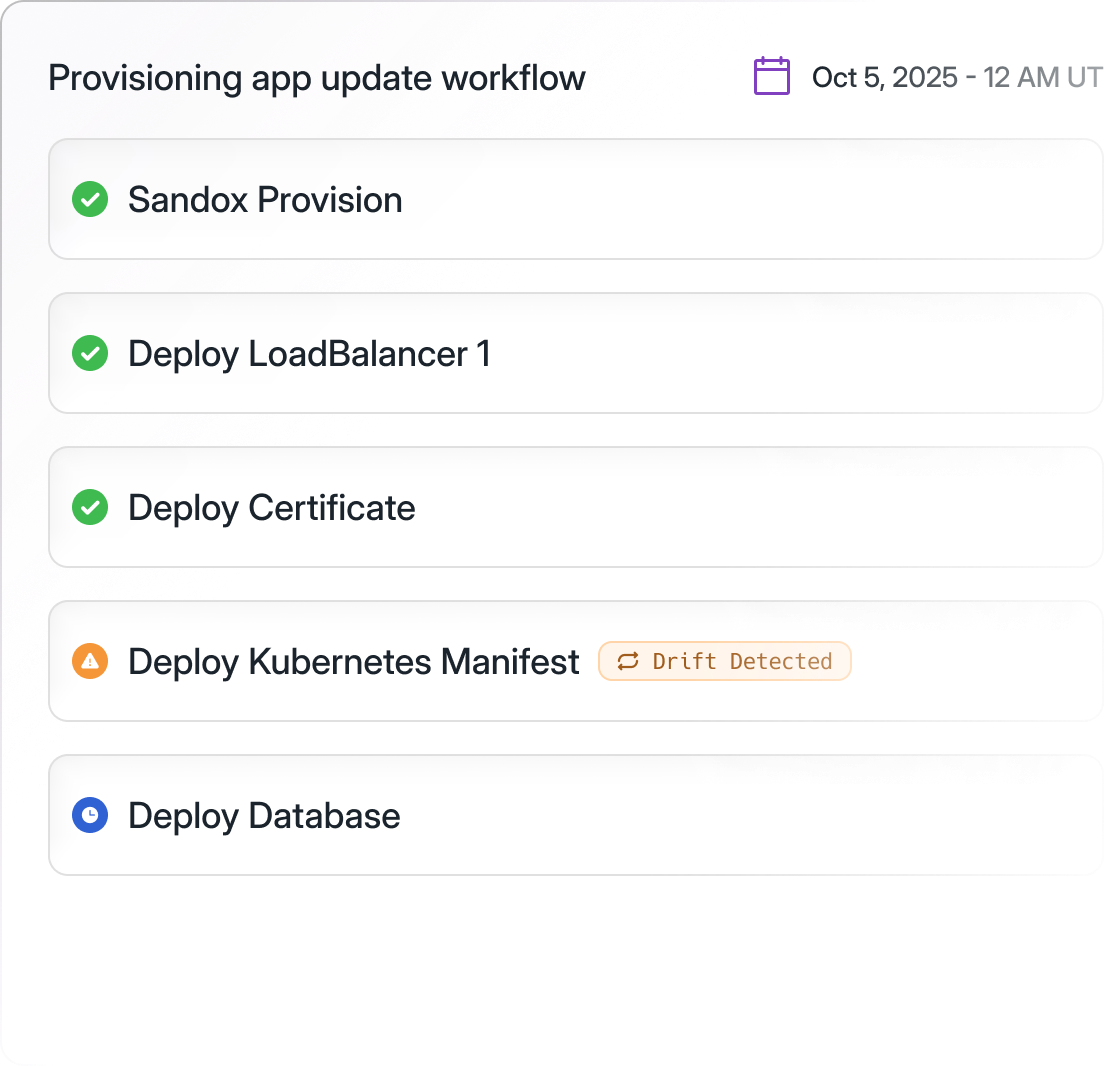Viewport: 1108px width, 1066px height.
Task: Open the Deploy LoadBalancer 1 step label
Action: tap(309, 354)
